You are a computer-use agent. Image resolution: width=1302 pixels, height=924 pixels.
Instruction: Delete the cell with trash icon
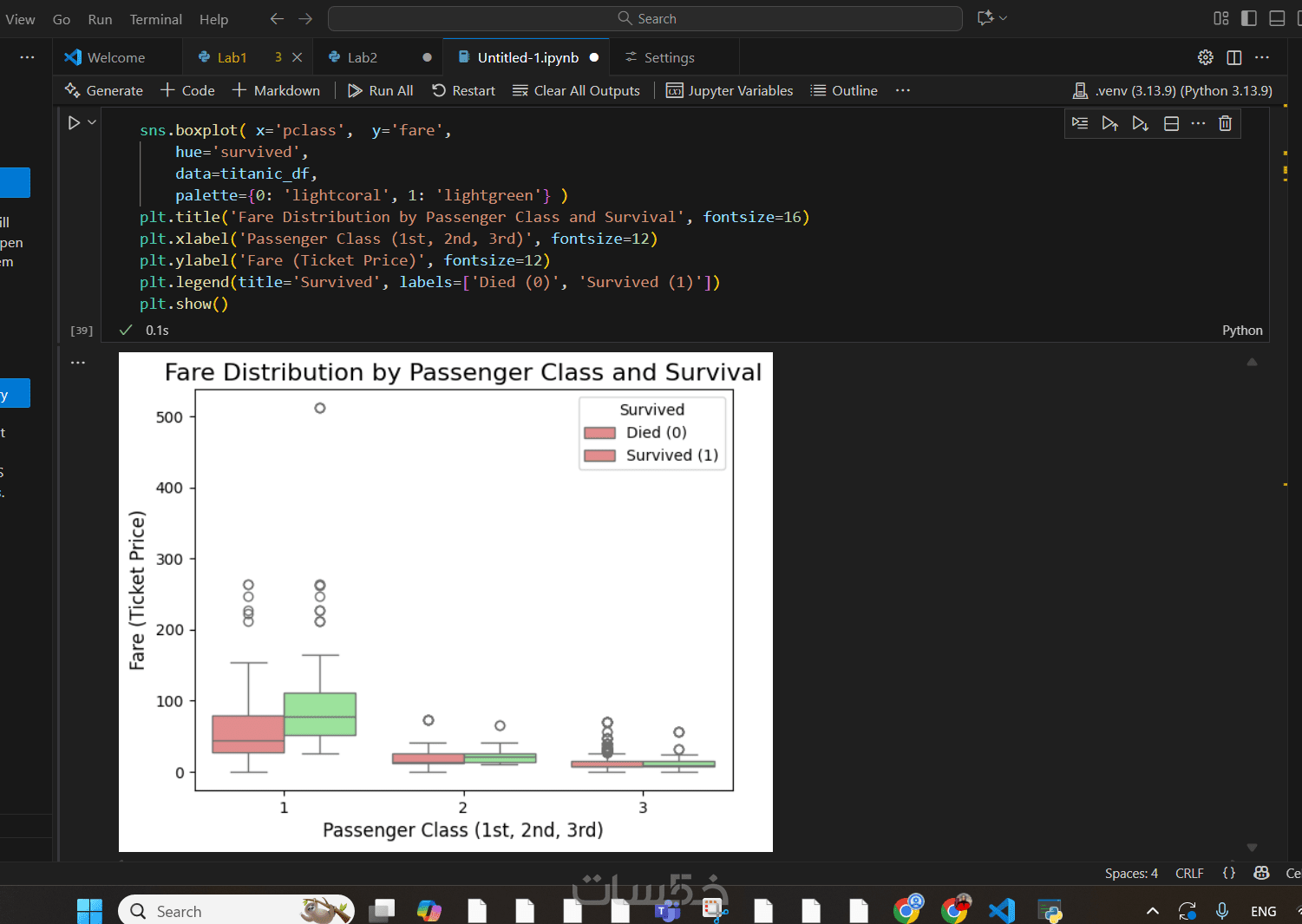click(1225, 123)
